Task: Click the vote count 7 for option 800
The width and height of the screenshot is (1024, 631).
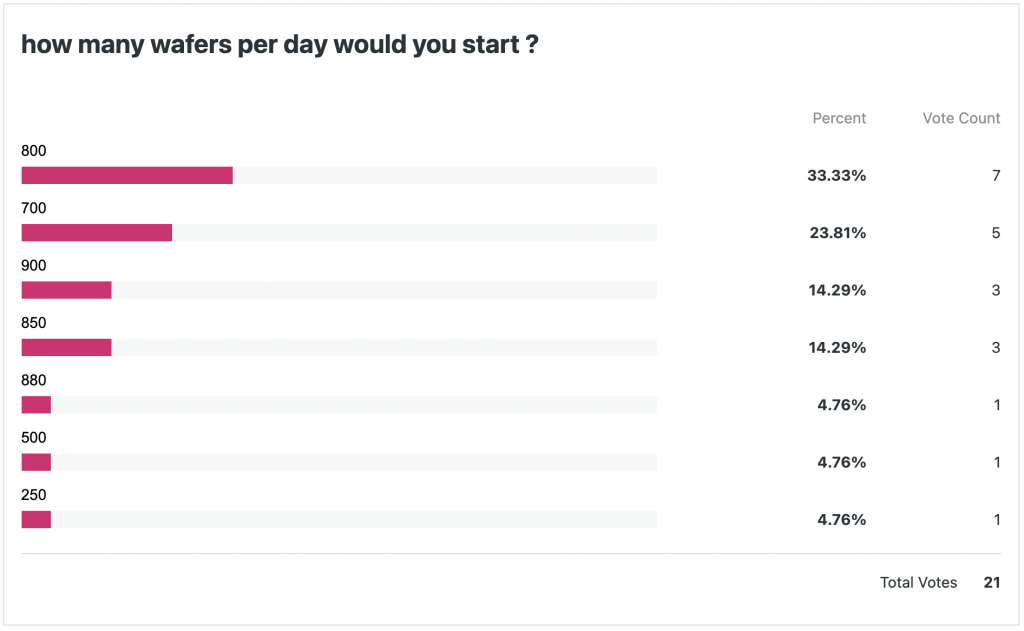Action: click(996, 175)
